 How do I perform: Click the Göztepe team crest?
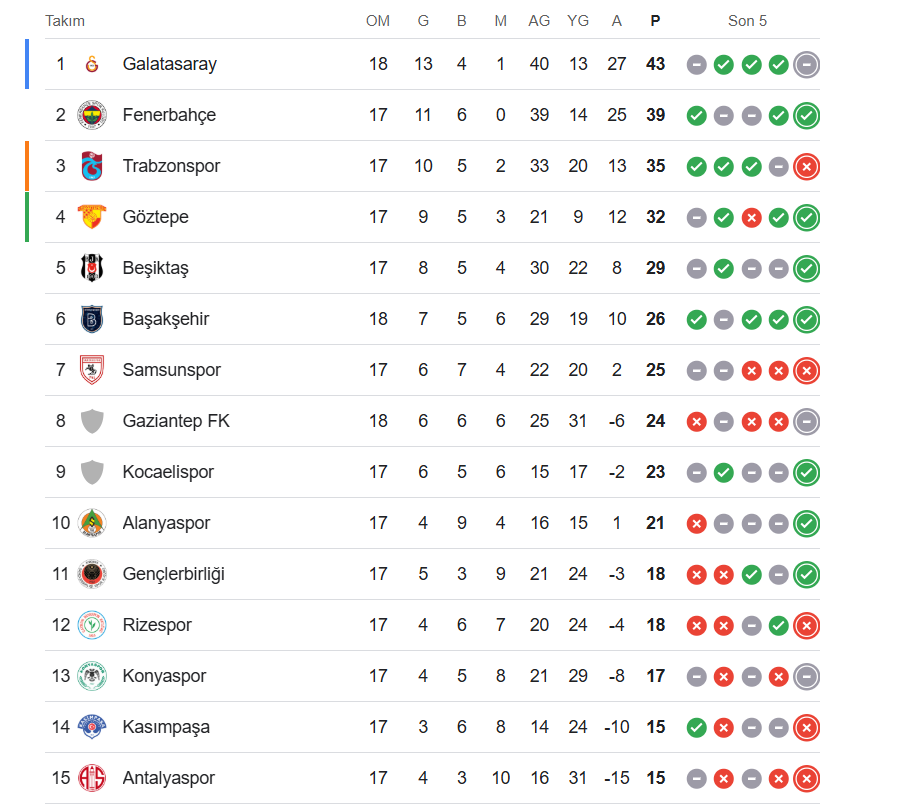tap(92, 217)
